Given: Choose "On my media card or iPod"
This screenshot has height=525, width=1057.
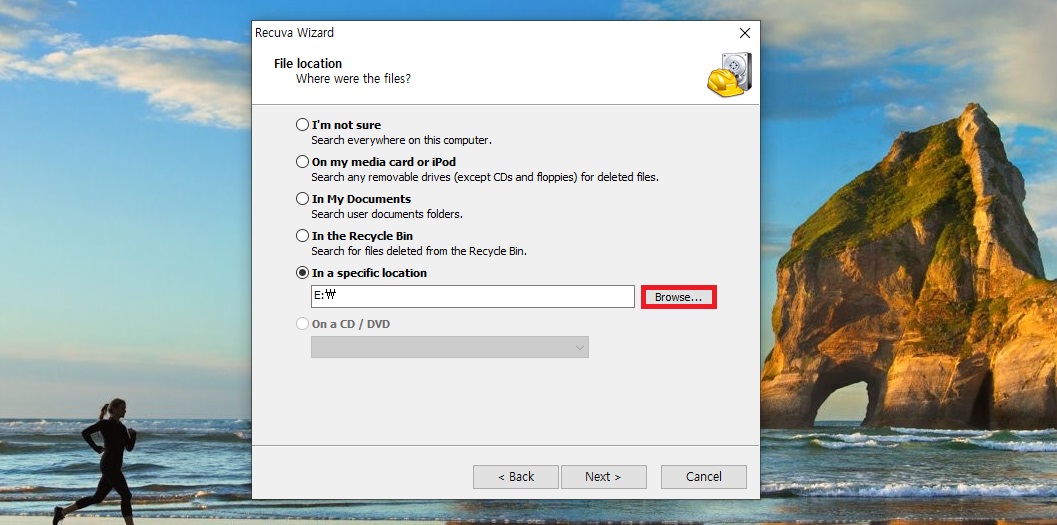Looking at the screenshot, I should [303, 162].
